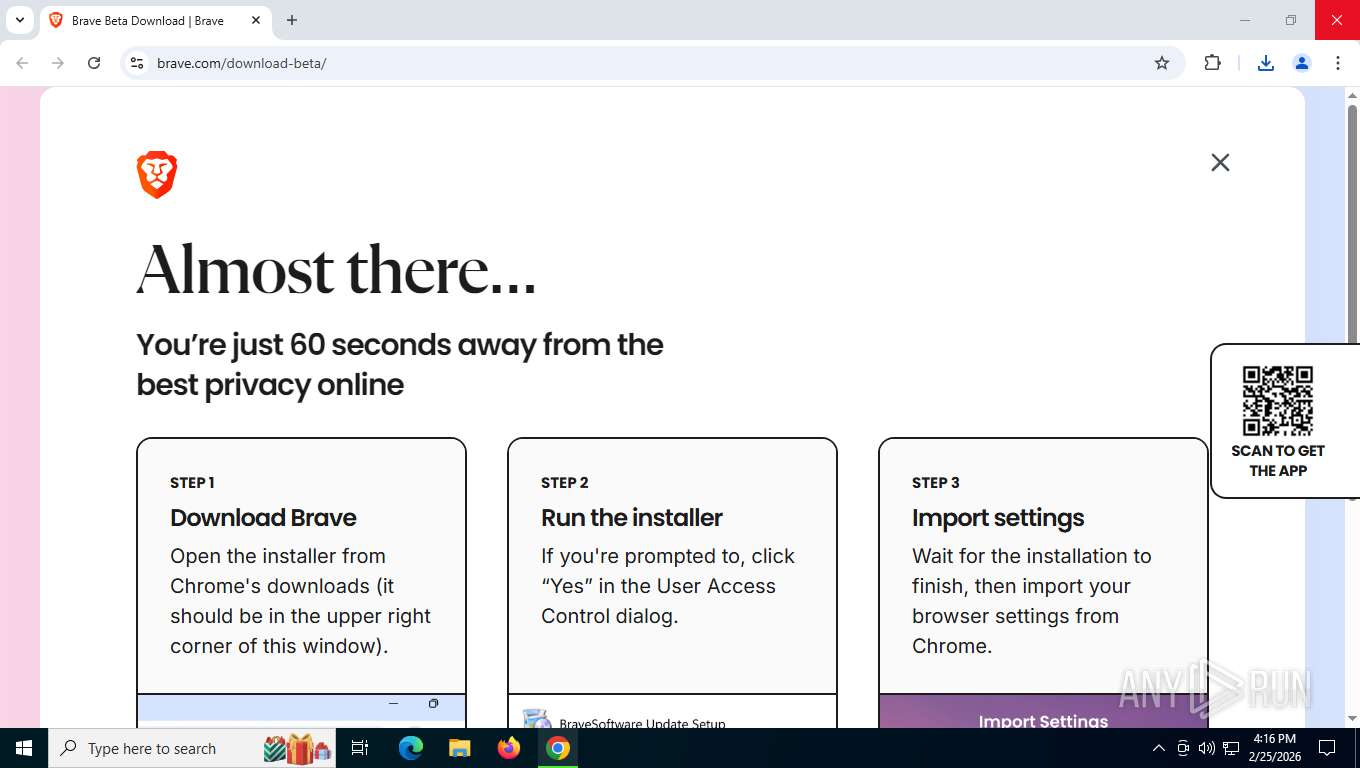This screenshot has width=1360, height=768.
Task: Click the Import settings step heading
Action: [998, 517]
